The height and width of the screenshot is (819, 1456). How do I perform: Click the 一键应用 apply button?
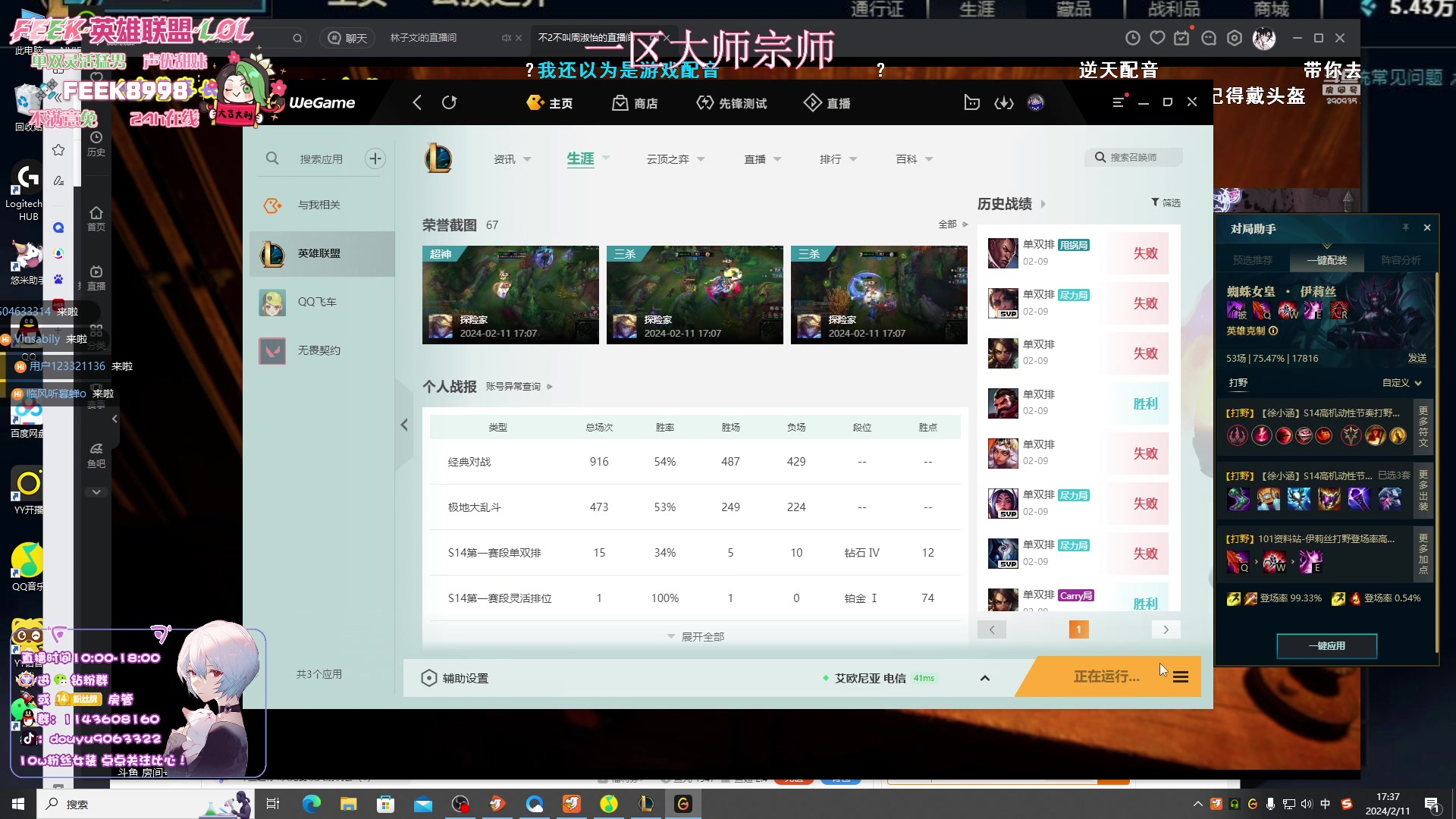pos(1326,646)
